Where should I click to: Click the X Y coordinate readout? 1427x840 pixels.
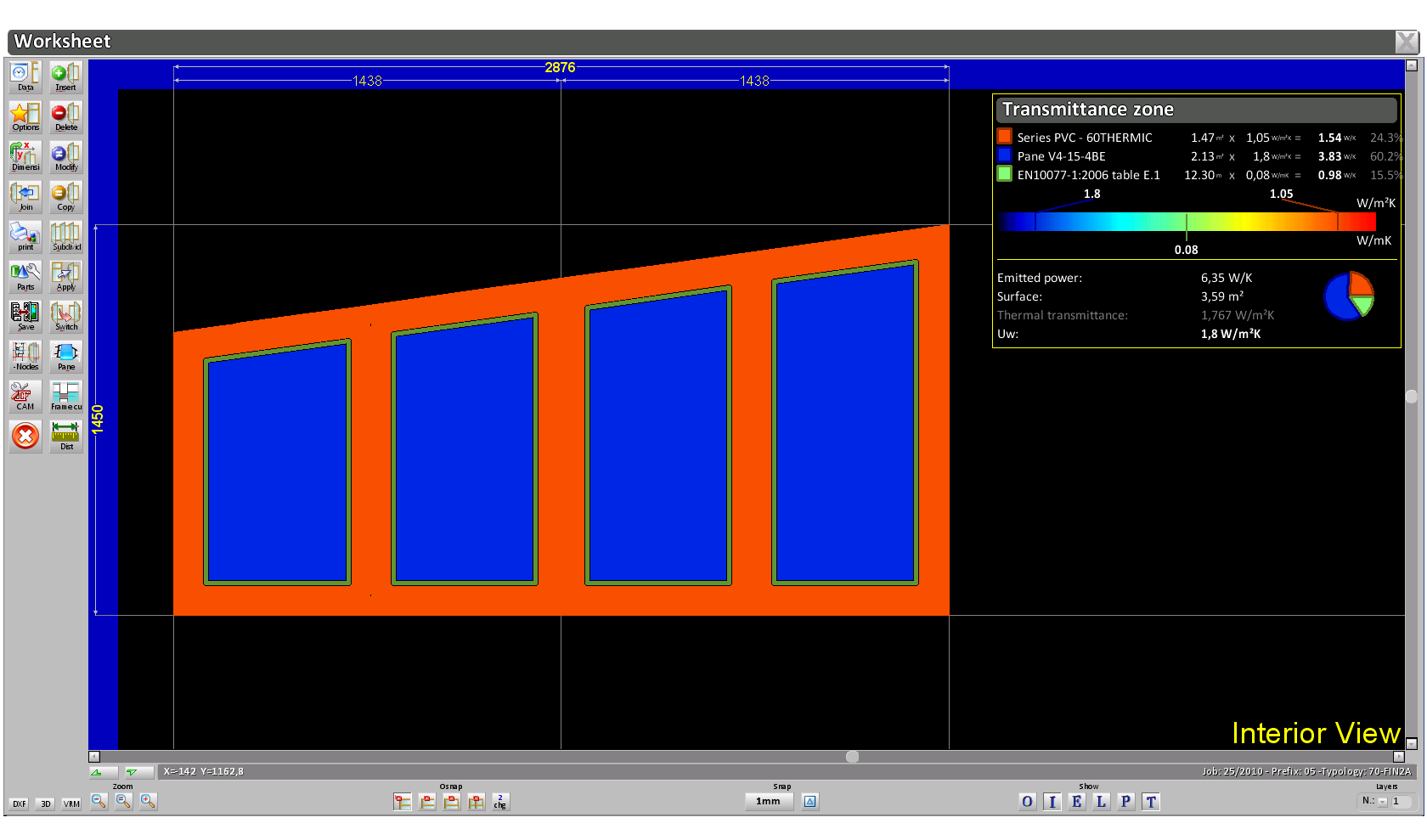pos(204,771)
